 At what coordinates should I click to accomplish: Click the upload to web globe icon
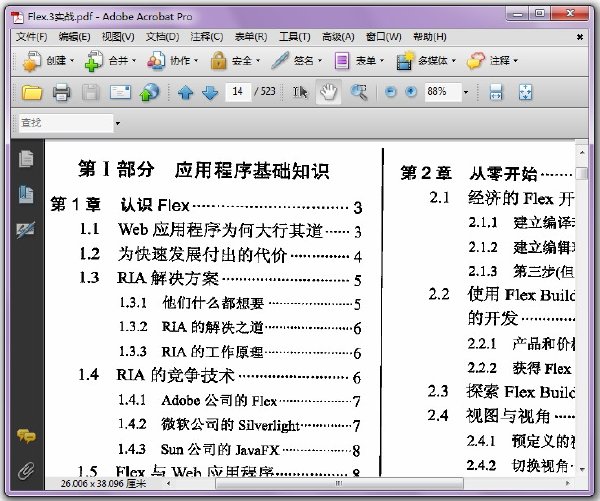(150, 92)
